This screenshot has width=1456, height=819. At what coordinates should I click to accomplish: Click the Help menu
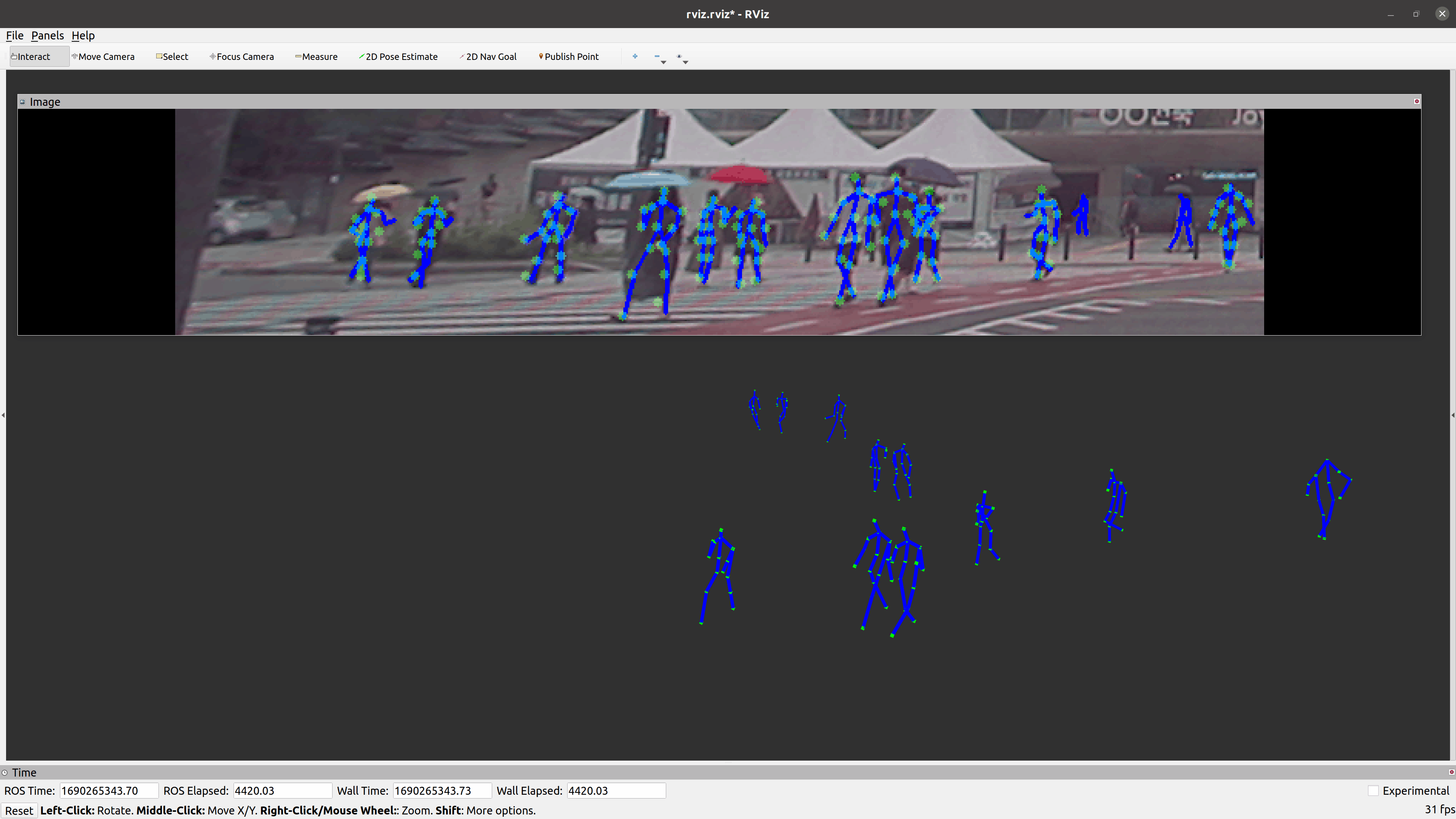tap(83, 36)
